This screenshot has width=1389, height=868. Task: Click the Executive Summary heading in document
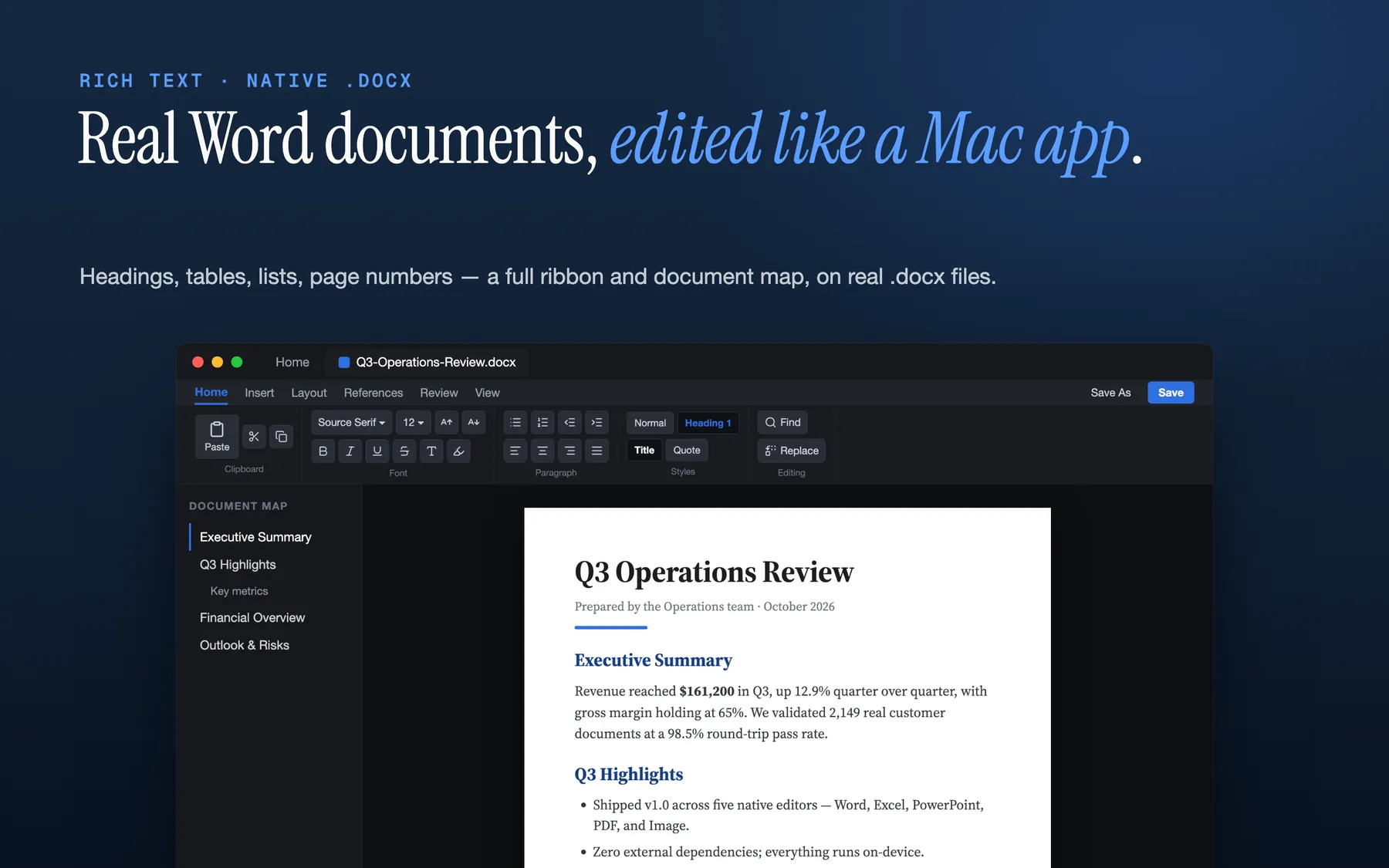[x=653, y=660]
